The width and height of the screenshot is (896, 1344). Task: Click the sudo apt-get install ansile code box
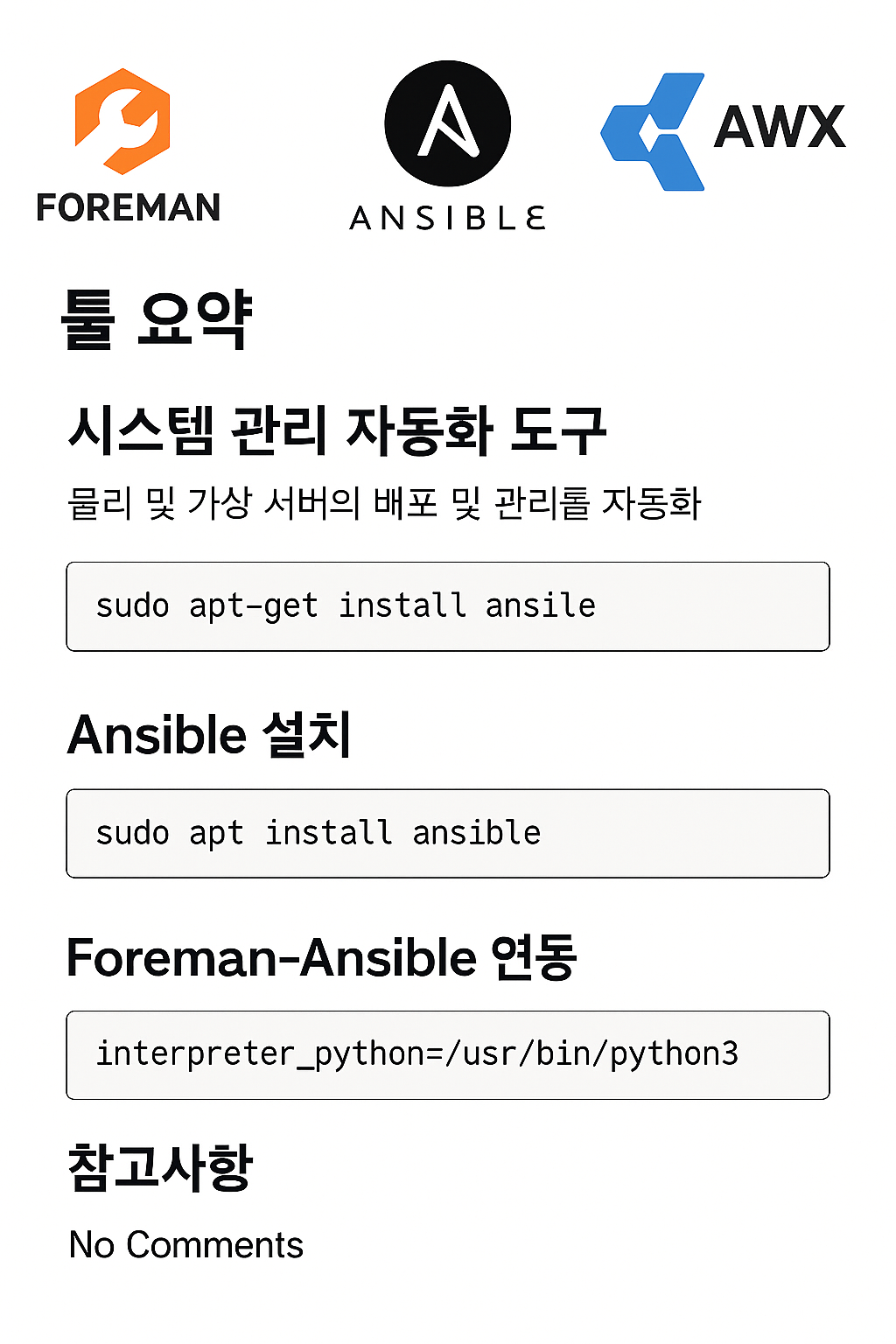(448, 606)
